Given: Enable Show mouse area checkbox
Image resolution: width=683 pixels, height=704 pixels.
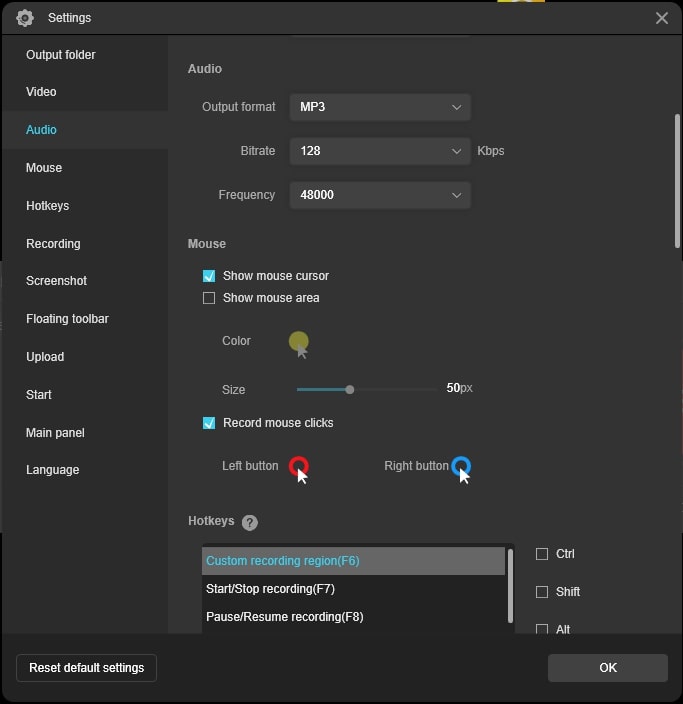Looking at the screenshot, I should 209,298.
